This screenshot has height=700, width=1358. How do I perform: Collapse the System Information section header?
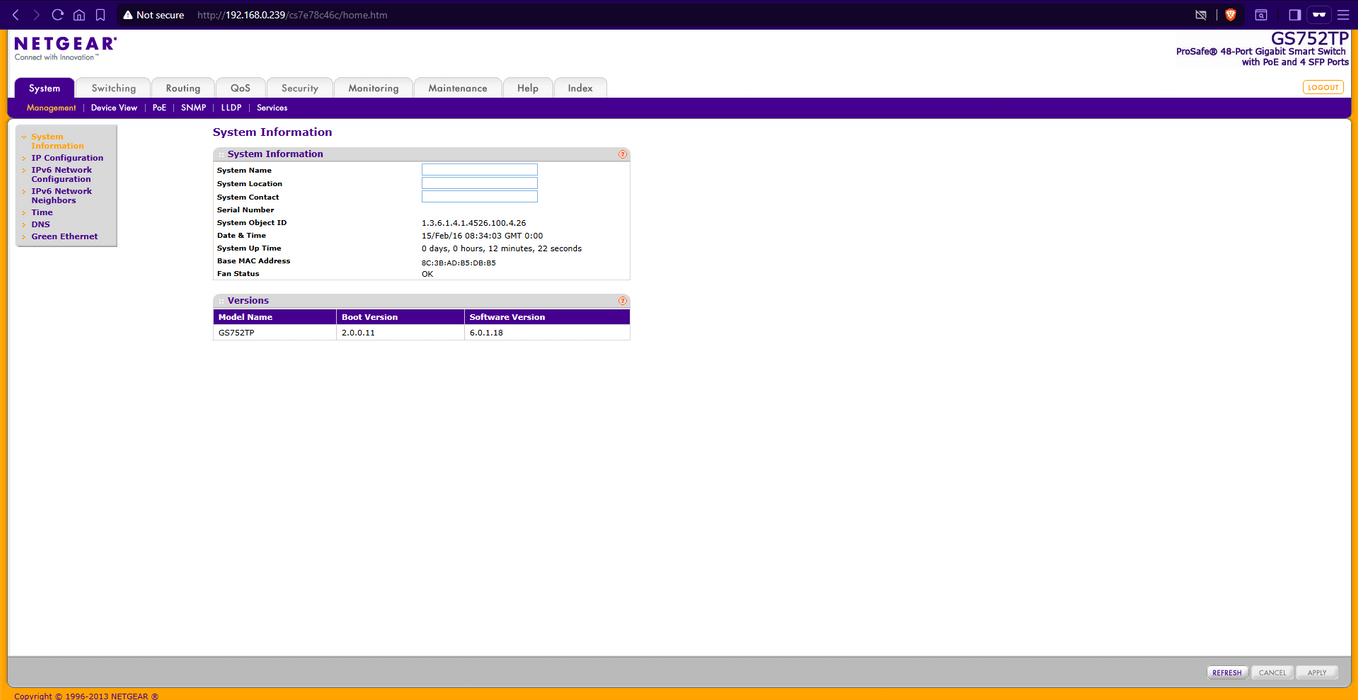[x=421, y=154]
